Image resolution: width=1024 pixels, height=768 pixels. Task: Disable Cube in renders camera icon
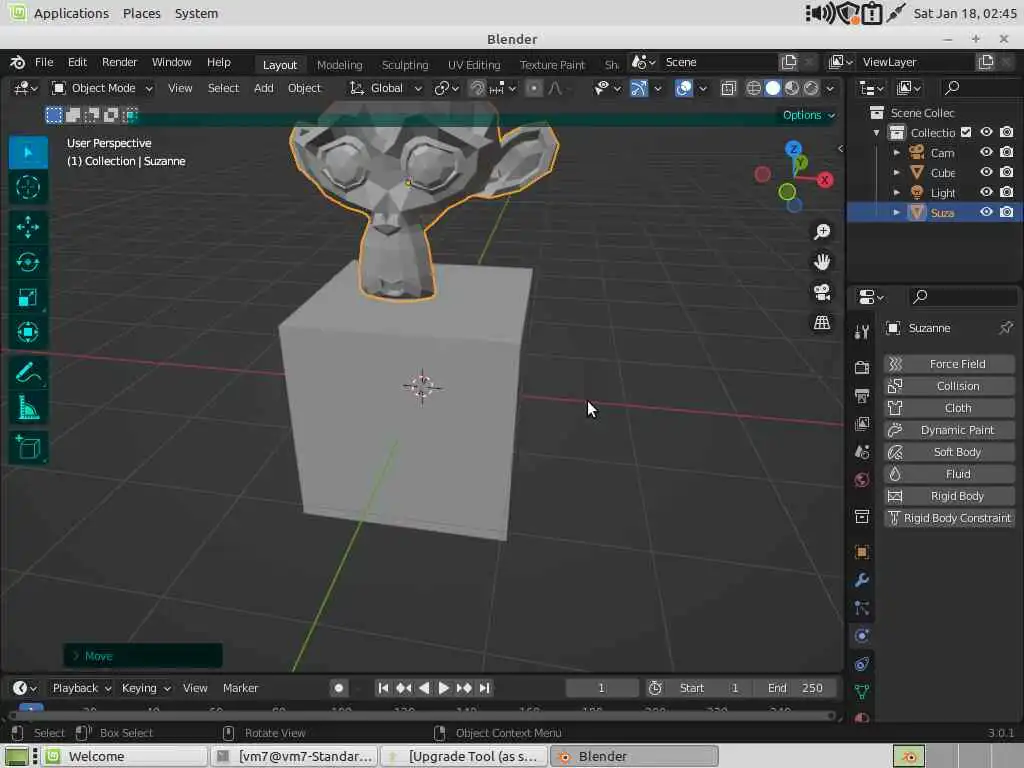[x=1006, y=172]
